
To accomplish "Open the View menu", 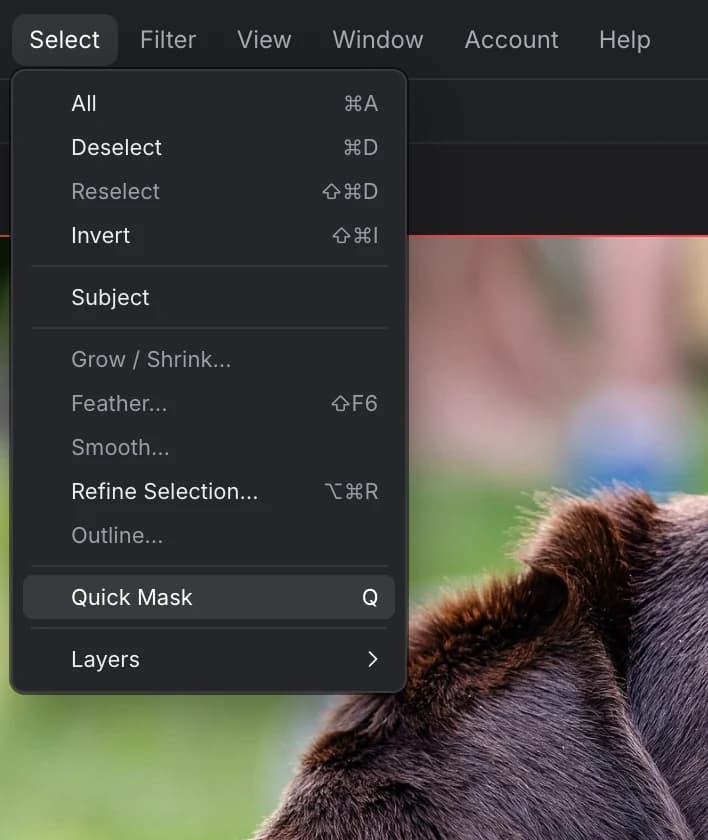I will [265, 40].
